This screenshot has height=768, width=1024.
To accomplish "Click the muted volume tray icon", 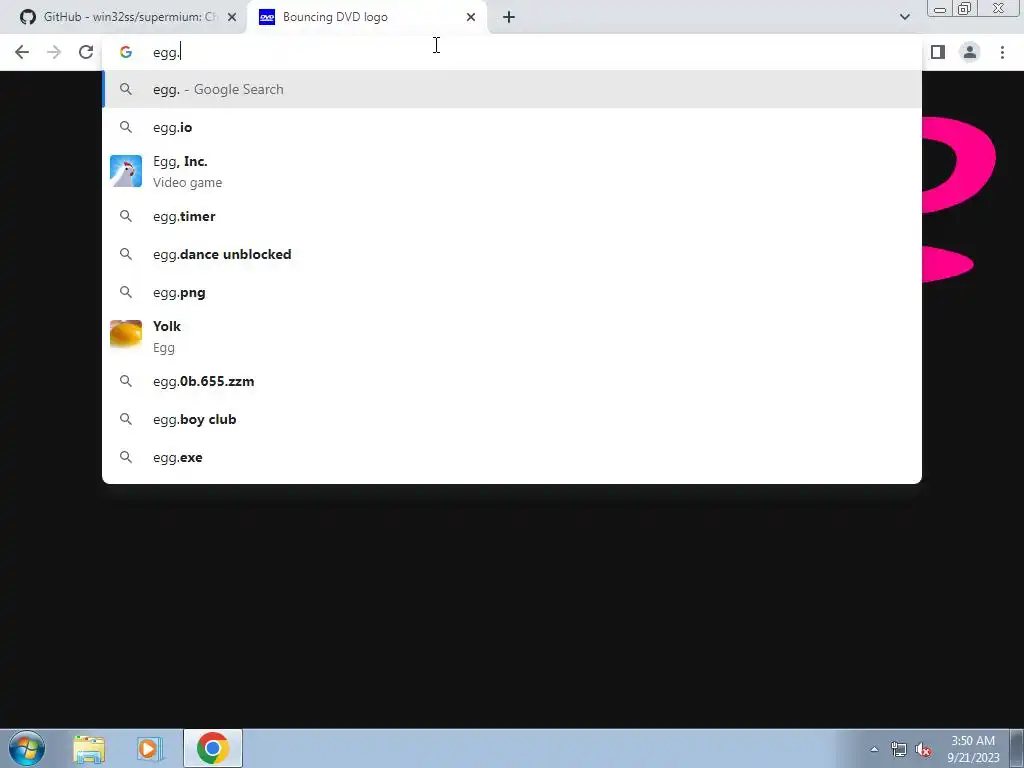I will coord(923,749).
